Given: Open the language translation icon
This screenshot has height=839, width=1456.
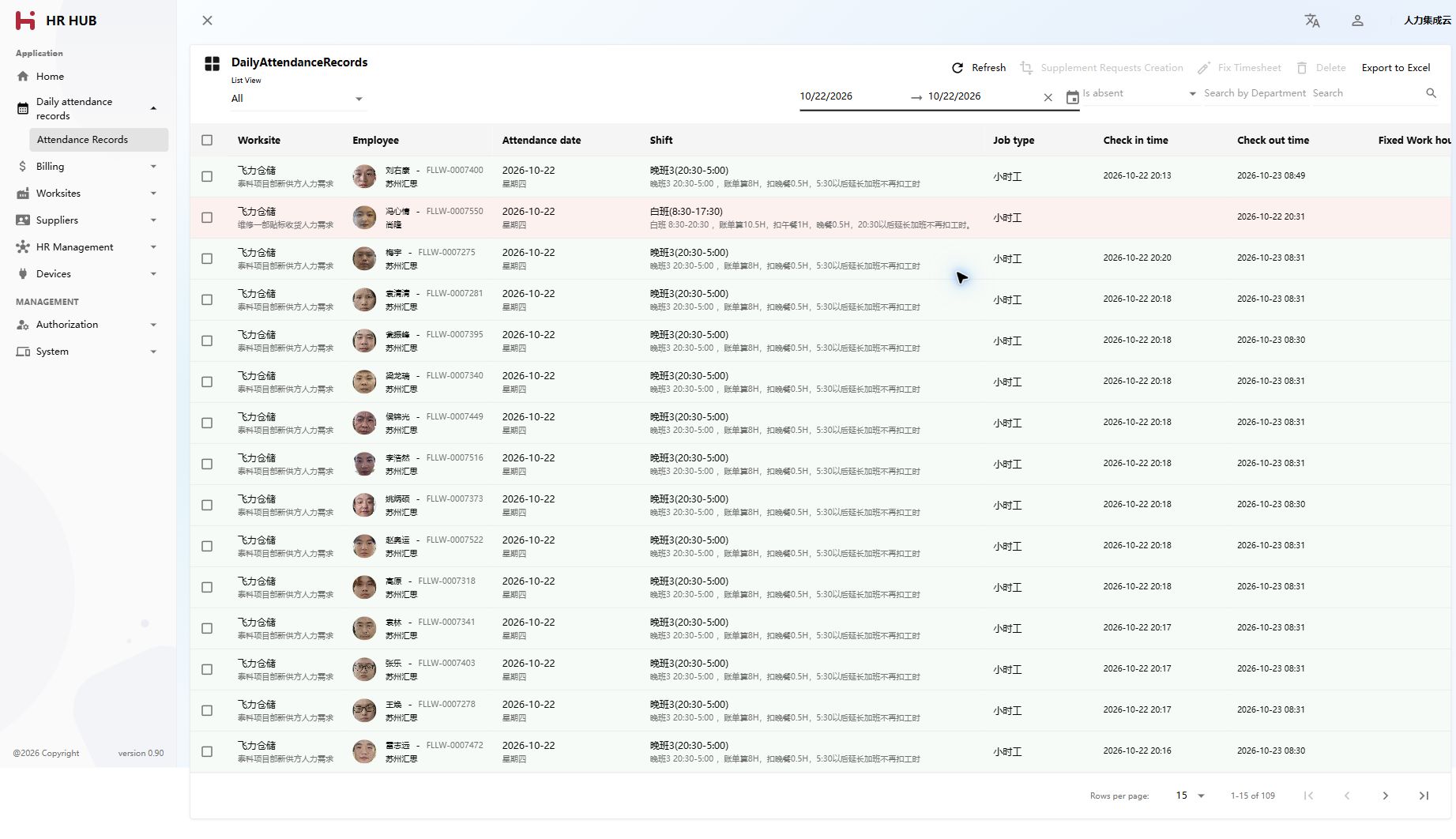Looking at the screenshot, I should coord(1312,21).
